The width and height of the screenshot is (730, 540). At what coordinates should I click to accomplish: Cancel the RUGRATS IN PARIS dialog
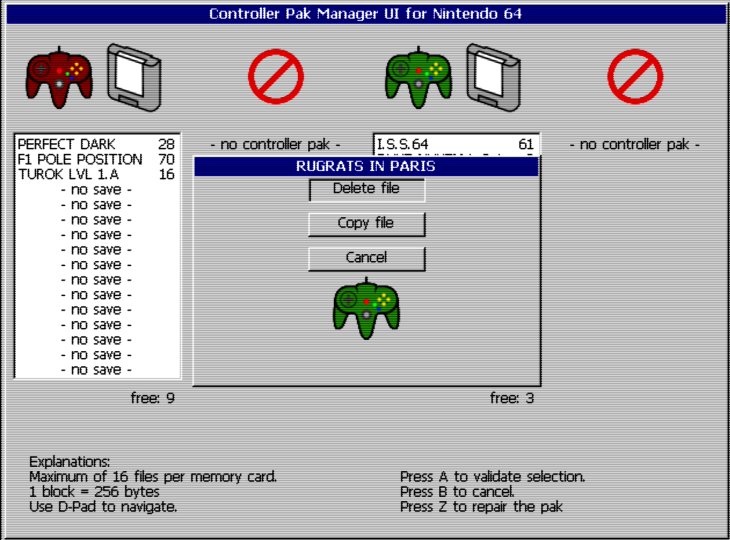coord(366,258)
